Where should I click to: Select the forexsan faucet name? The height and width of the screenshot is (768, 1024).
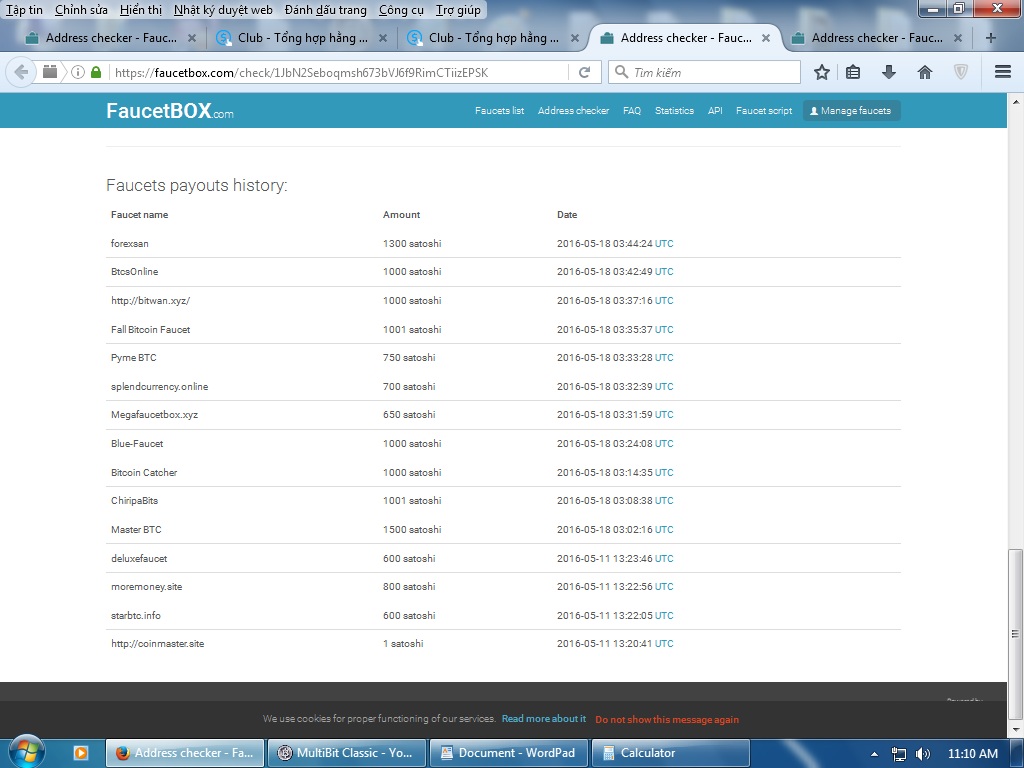[129, 244]
